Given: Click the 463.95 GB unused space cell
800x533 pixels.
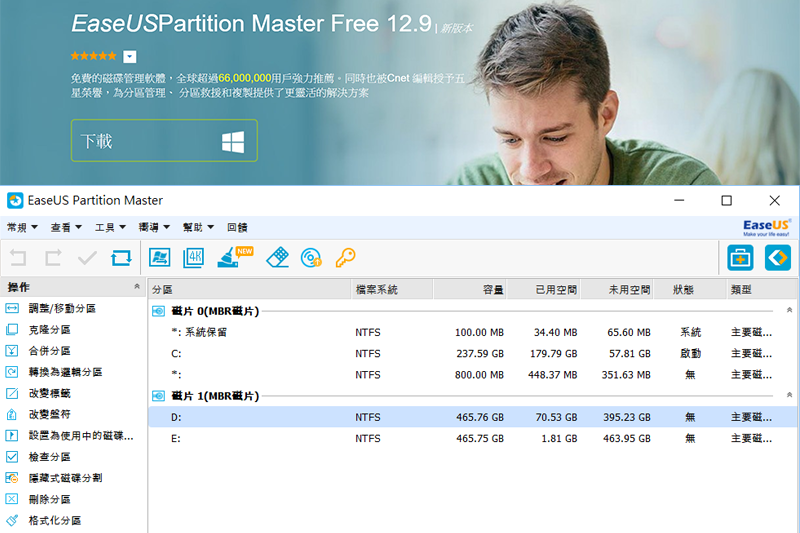Looking at the screenshot, I should pos(627,438).
